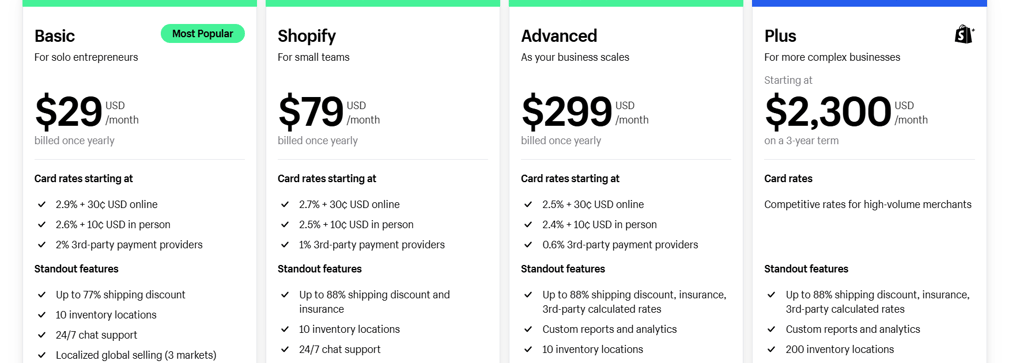Screen dimensions: 1024x363
Task: Click the $29 USD/month price
Action: point(87,112)
